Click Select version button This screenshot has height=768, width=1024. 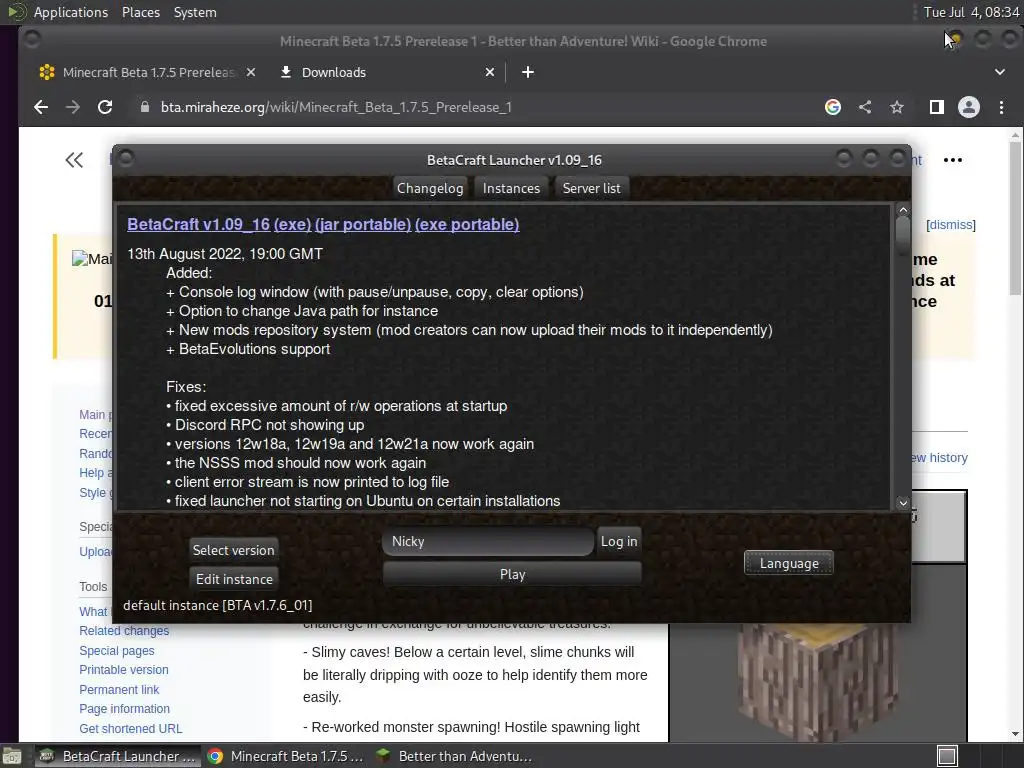tap(233, 550)
